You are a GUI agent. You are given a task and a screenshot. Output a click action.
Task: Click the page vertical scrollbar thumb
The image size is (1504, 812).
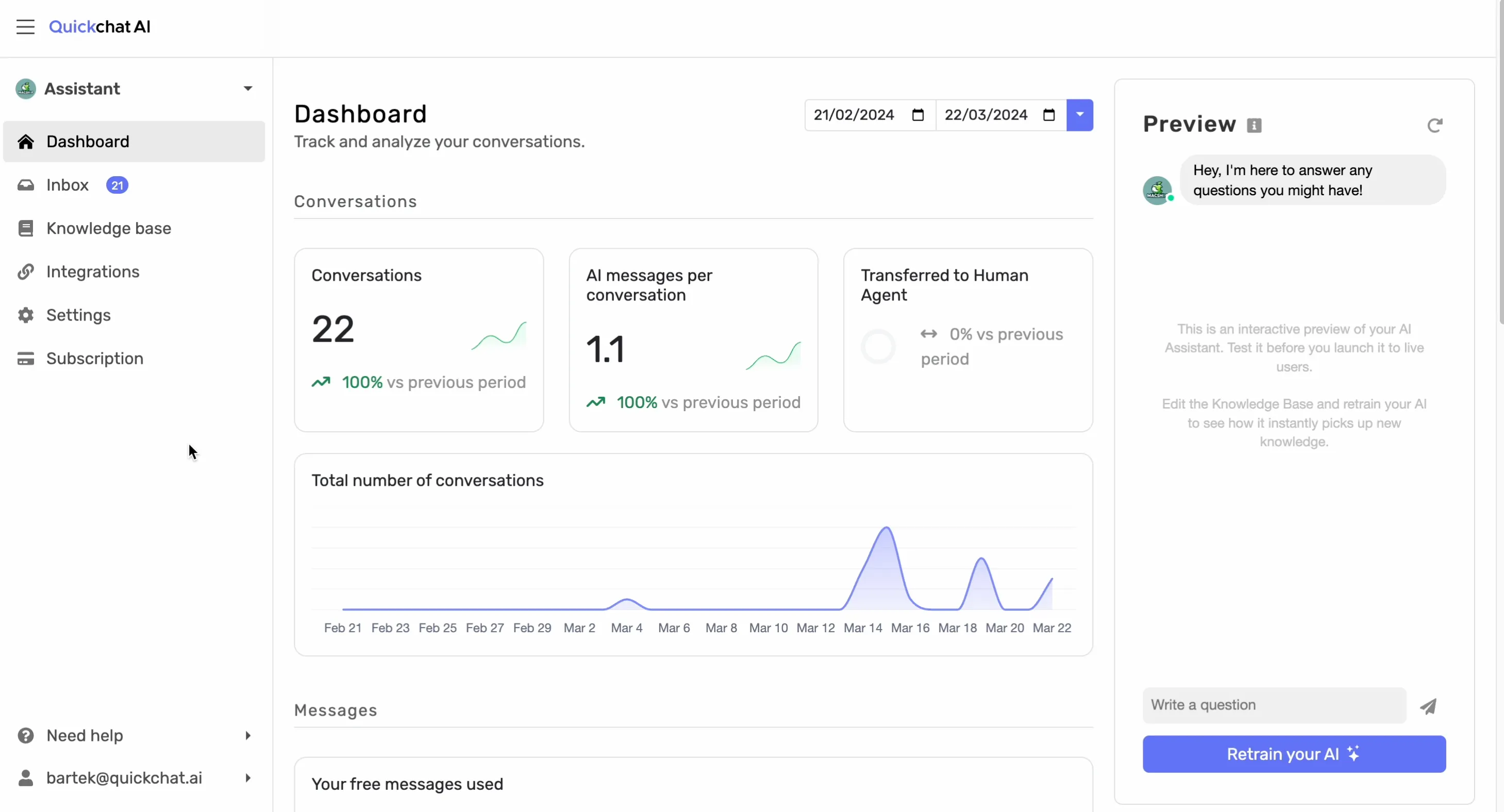pos(1500,162)
